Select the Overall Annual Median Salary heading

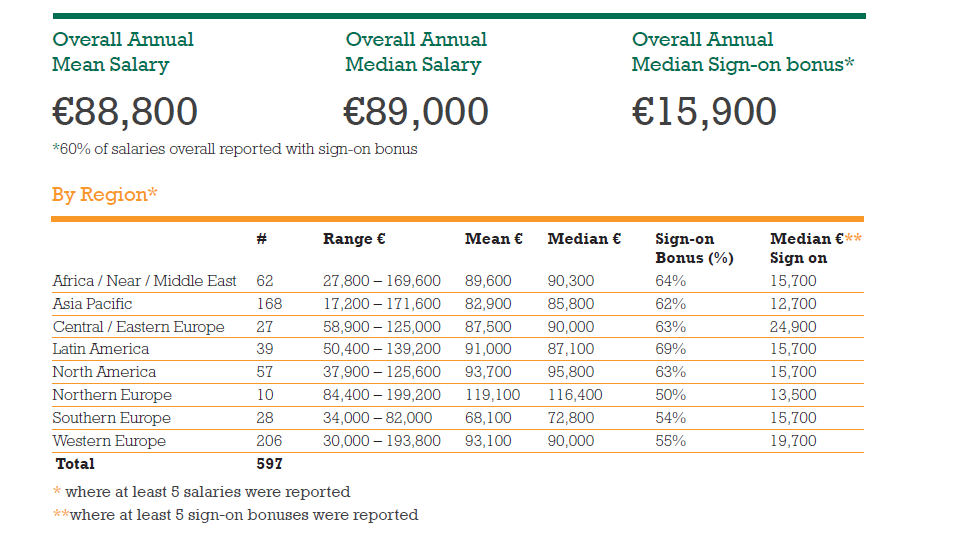(416, 52)
